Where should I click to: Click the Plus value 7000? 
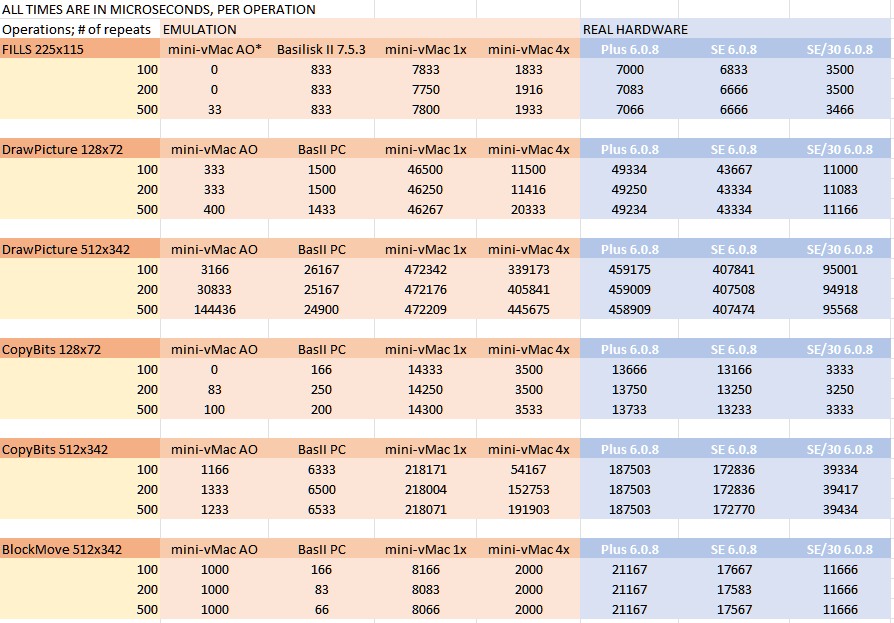(629, 70)
